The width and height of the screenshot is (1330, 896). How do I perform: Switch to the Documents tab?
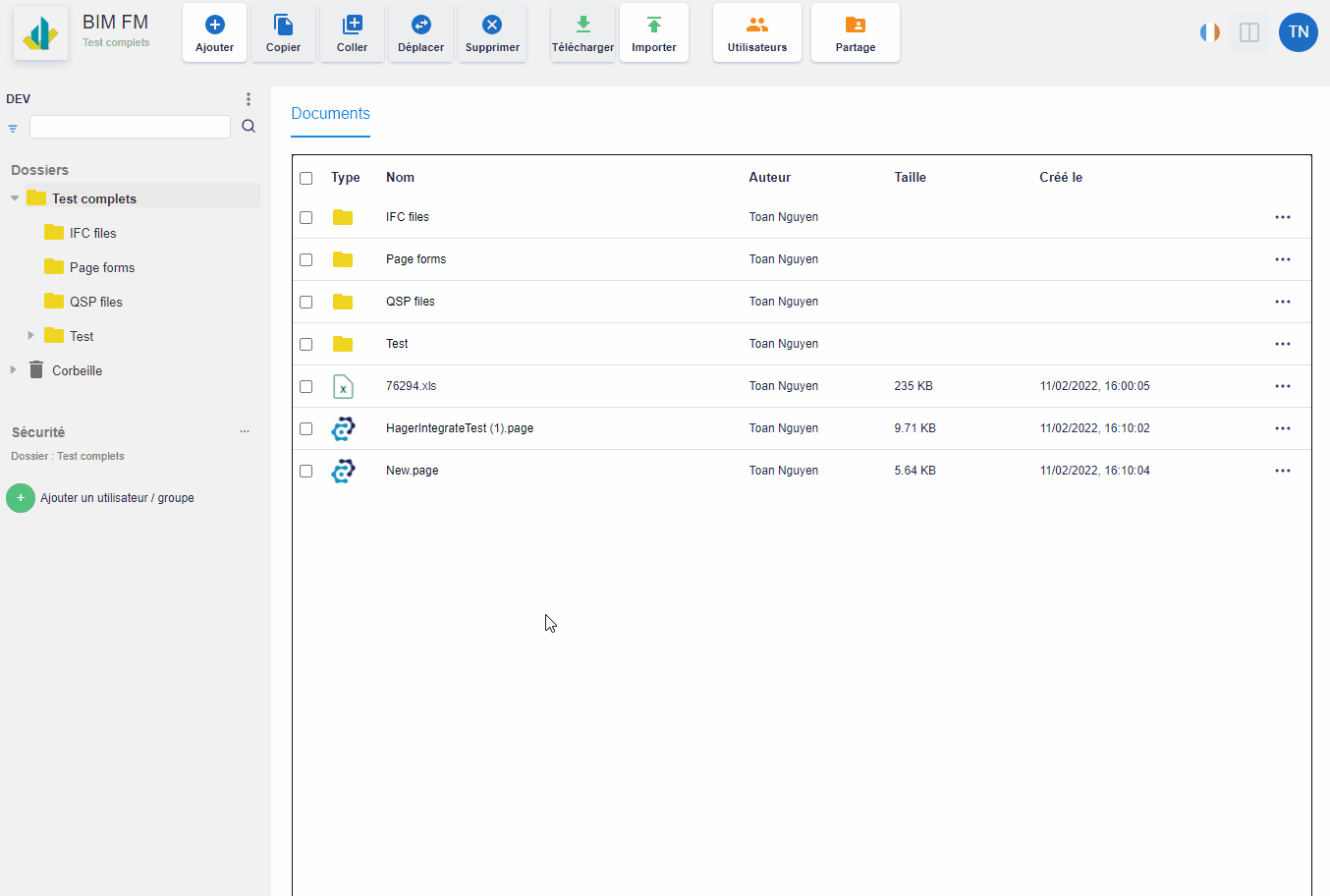point(330,114)
